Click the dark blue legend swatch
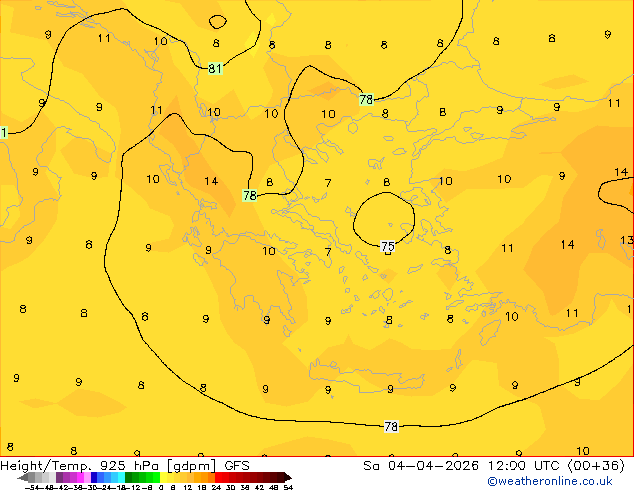The image size is (634, 490). pyautogui.click(x=94, y=477)
